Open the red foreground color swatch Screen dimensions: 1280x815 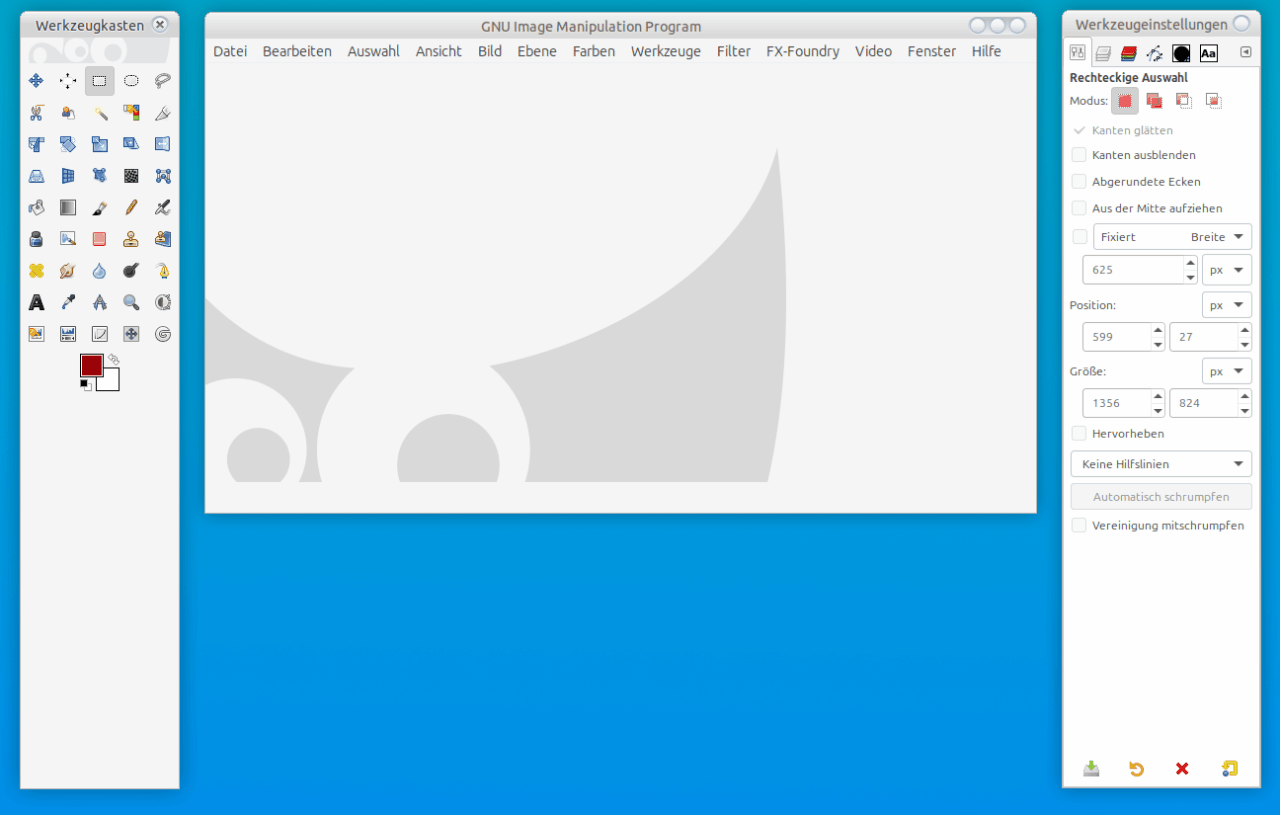(x=90, y=364)
